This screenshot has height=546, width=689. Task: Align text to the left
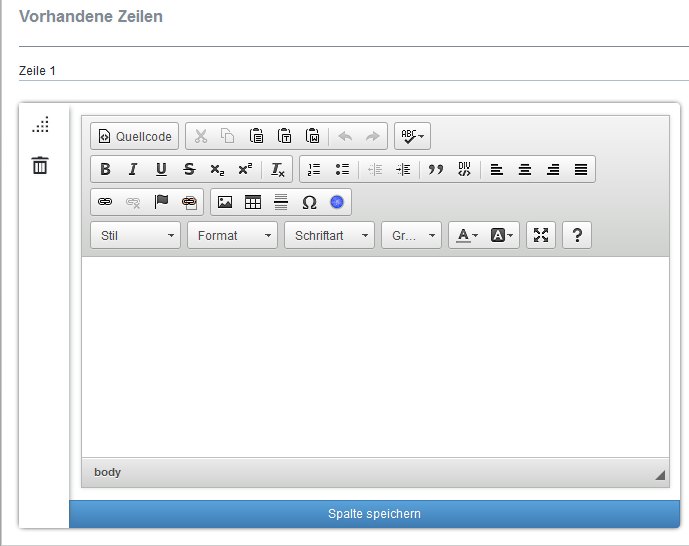[497, 169]
